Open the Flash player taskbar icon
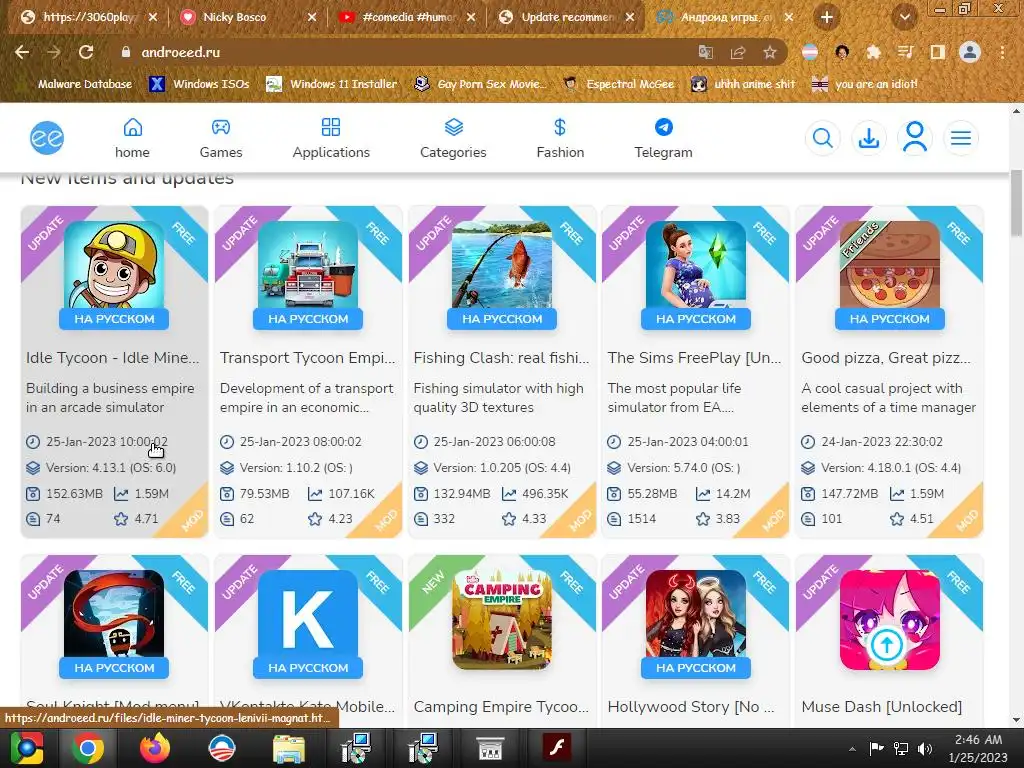This screenshot has width=1024, height=768. [x=557, y=748]
